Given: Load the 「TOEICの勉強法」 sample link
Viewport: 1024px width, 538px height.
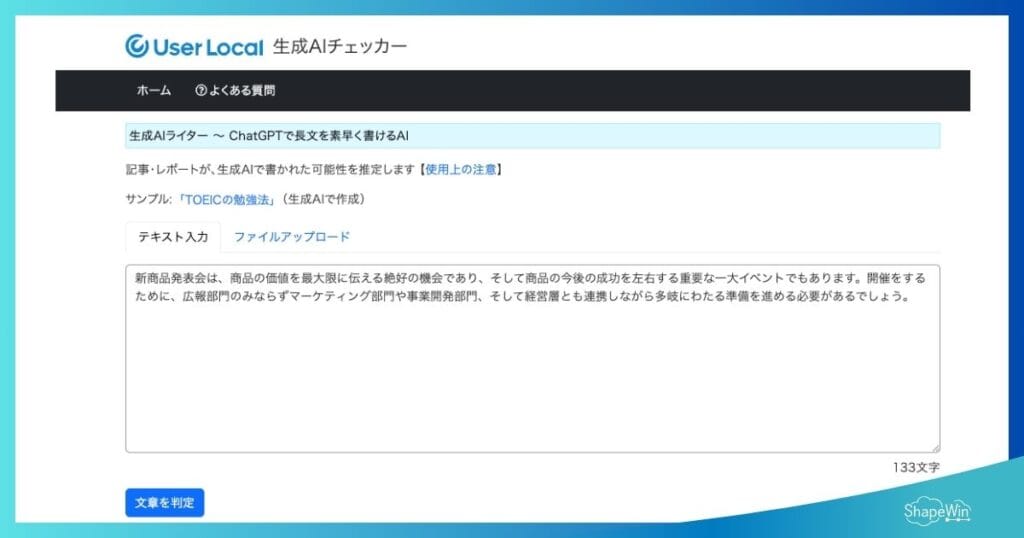Looking at the screenshot, I should (227, 199).
